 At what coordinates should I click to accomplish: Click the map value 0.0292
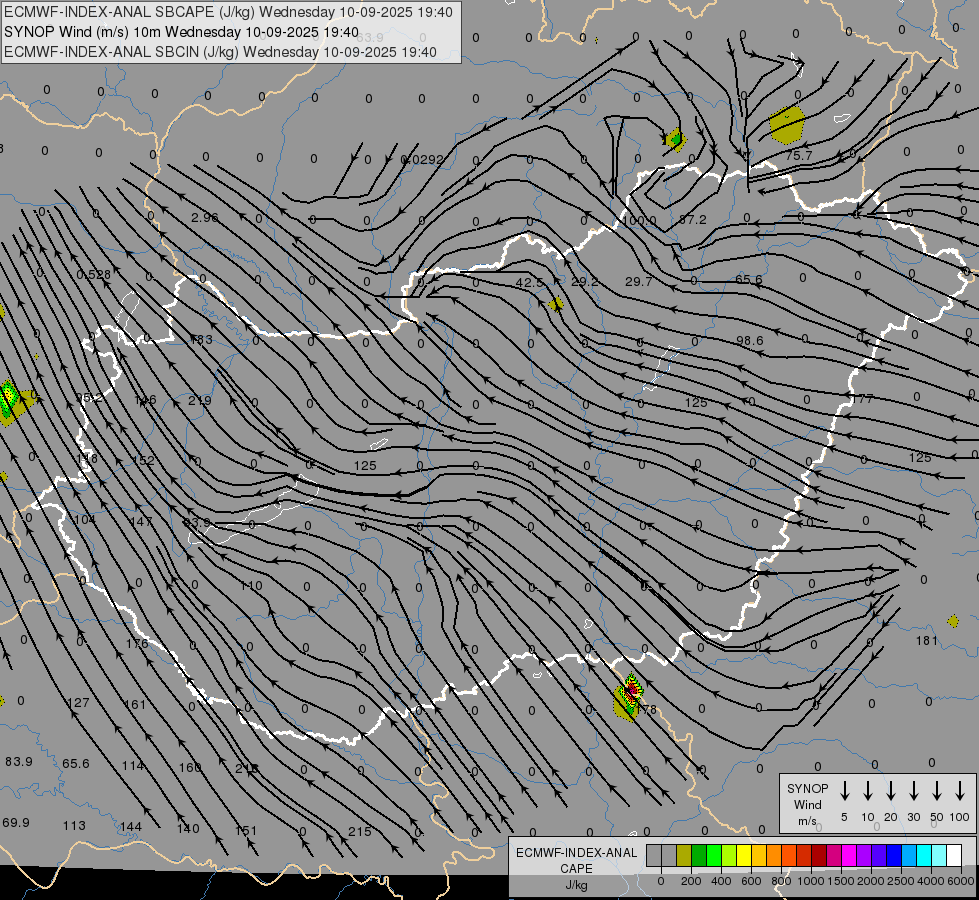pyautogui.click(x=422, y=160)
